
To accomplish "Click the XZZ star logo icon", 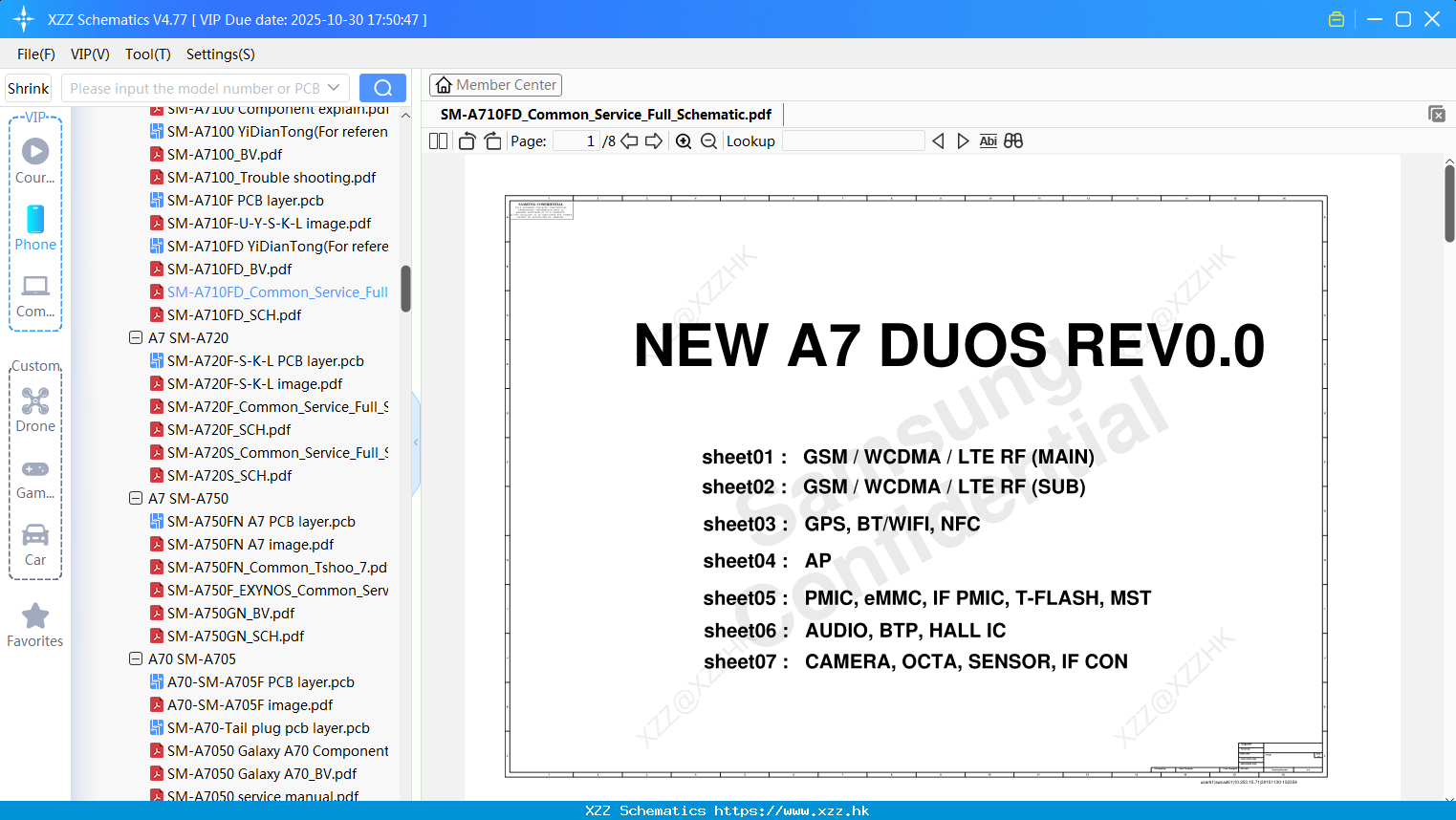I will click(24, 19).
